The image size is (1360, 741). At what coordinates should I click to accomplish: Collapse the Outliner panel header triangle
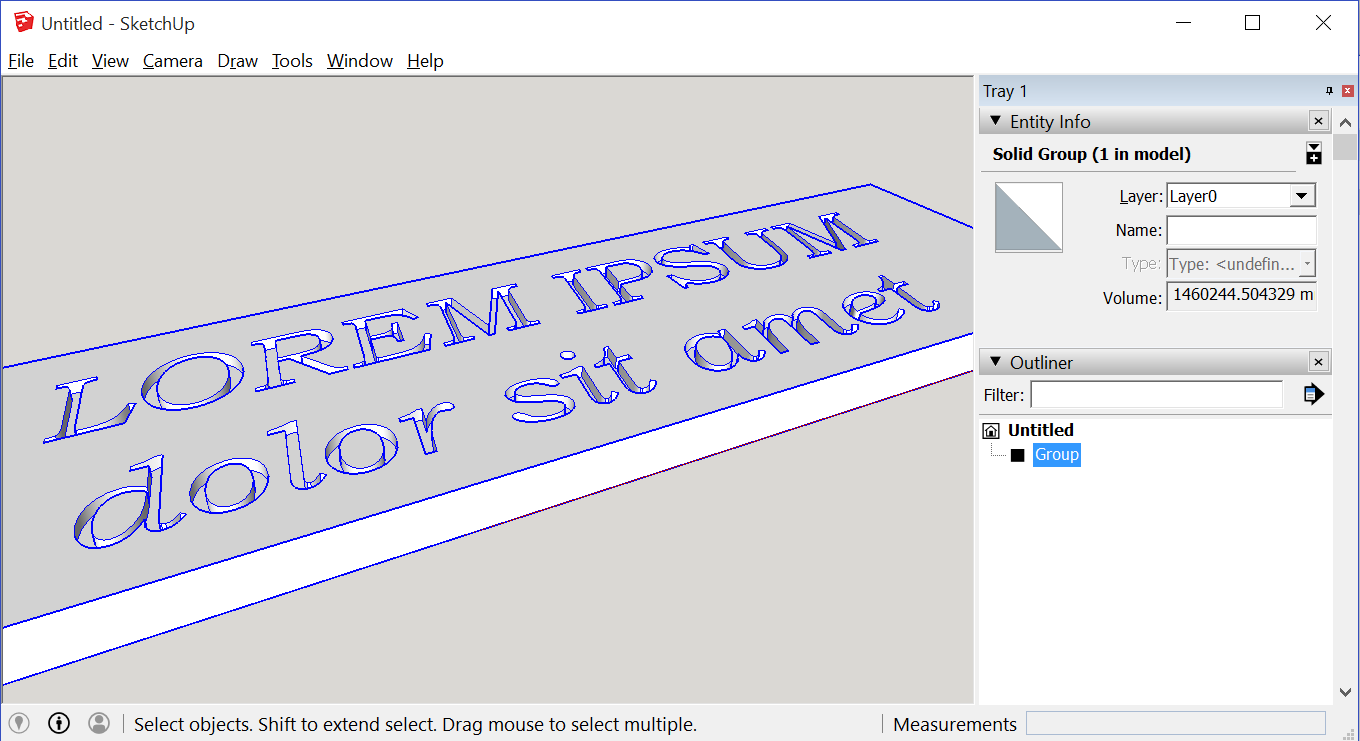coord(995,361)
